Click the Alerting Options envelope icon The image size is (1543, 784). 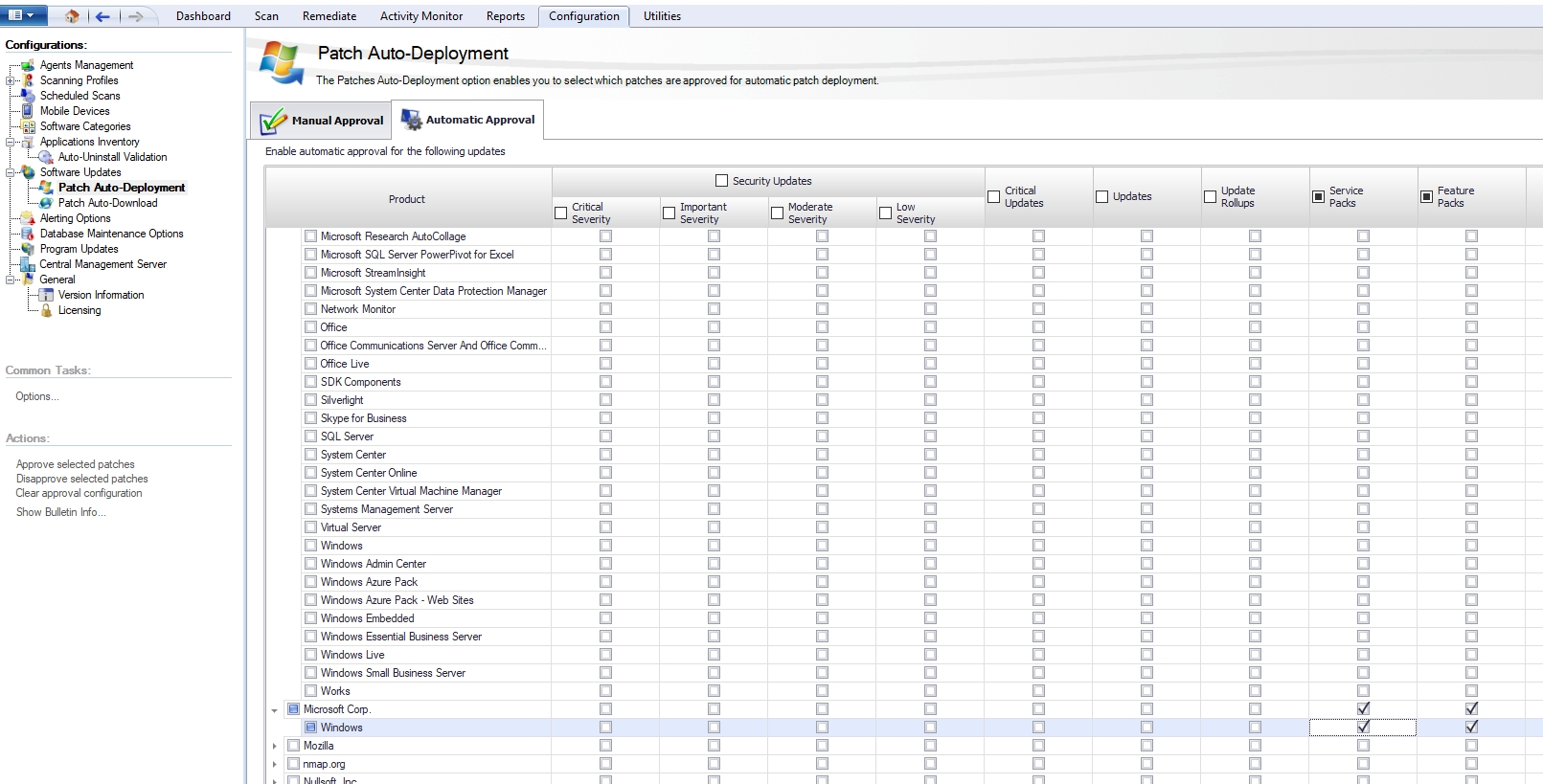coord(28,218)
